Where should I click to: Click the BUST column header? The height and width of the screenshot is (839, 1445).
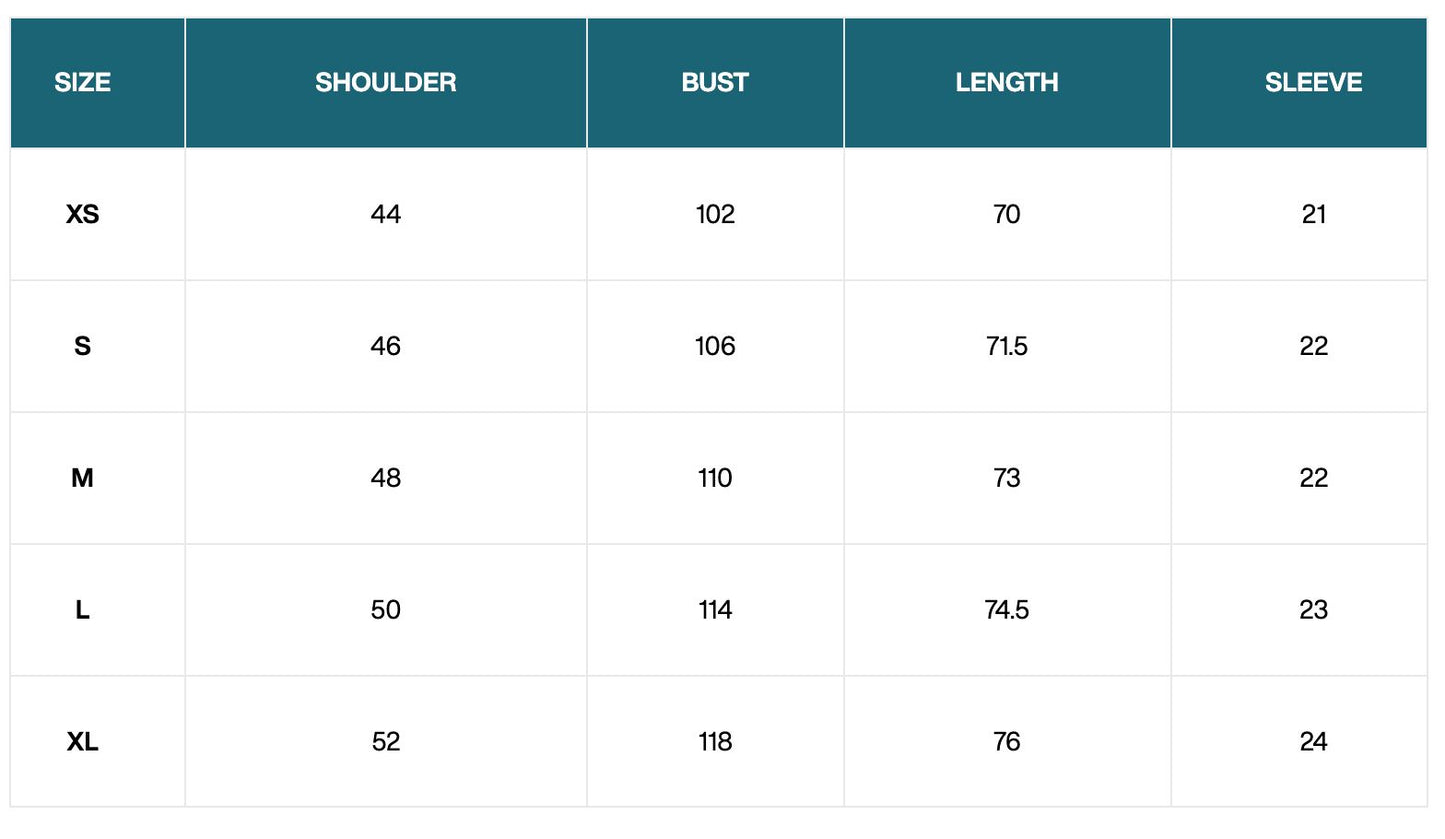click(x=714, y=82)
